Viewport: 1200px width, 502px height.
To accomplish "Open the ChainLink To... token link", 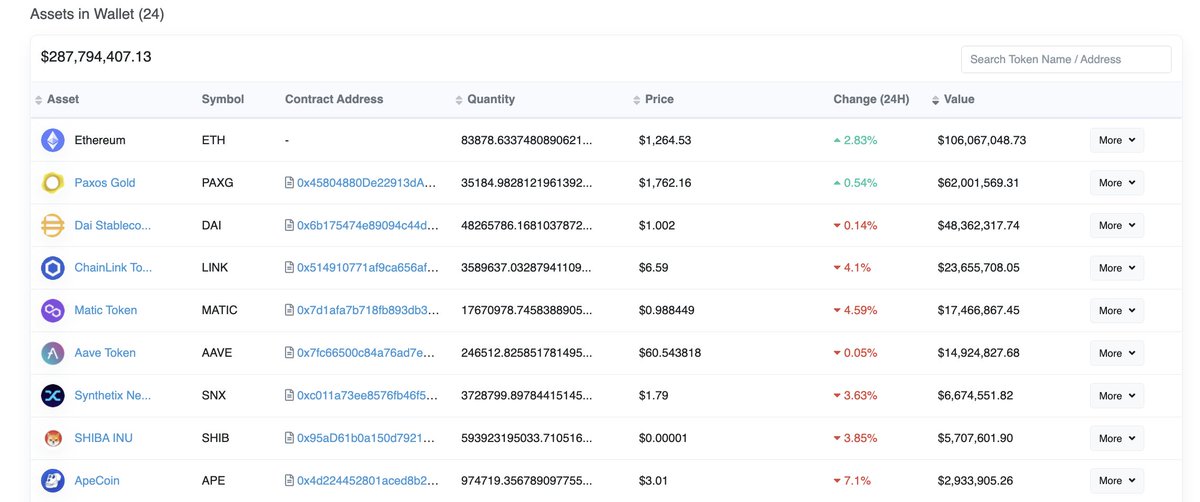I will tap(113, 268).
